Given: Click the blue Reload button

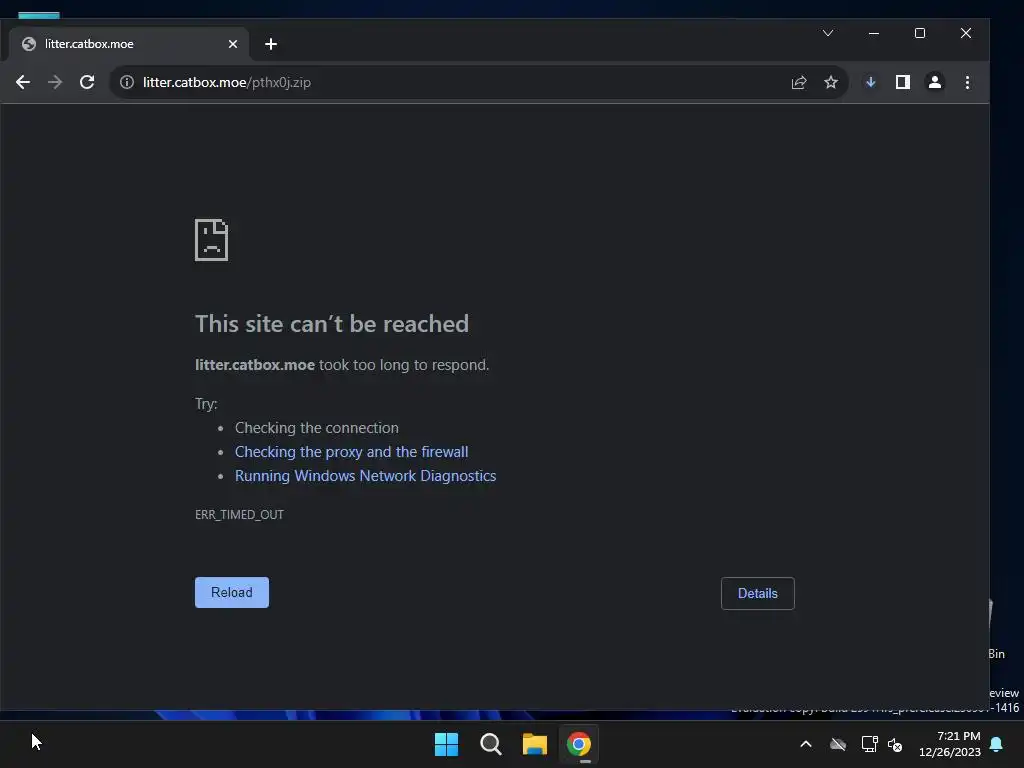Looking at the screenshot, I should (x=232, y=592).
